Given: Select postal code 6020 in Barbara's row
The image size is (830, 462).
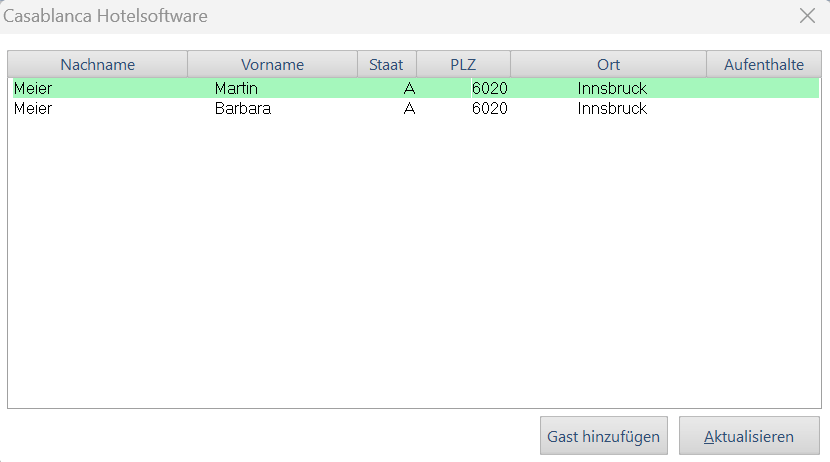Looking at the screenshot, I should [489, 108].
